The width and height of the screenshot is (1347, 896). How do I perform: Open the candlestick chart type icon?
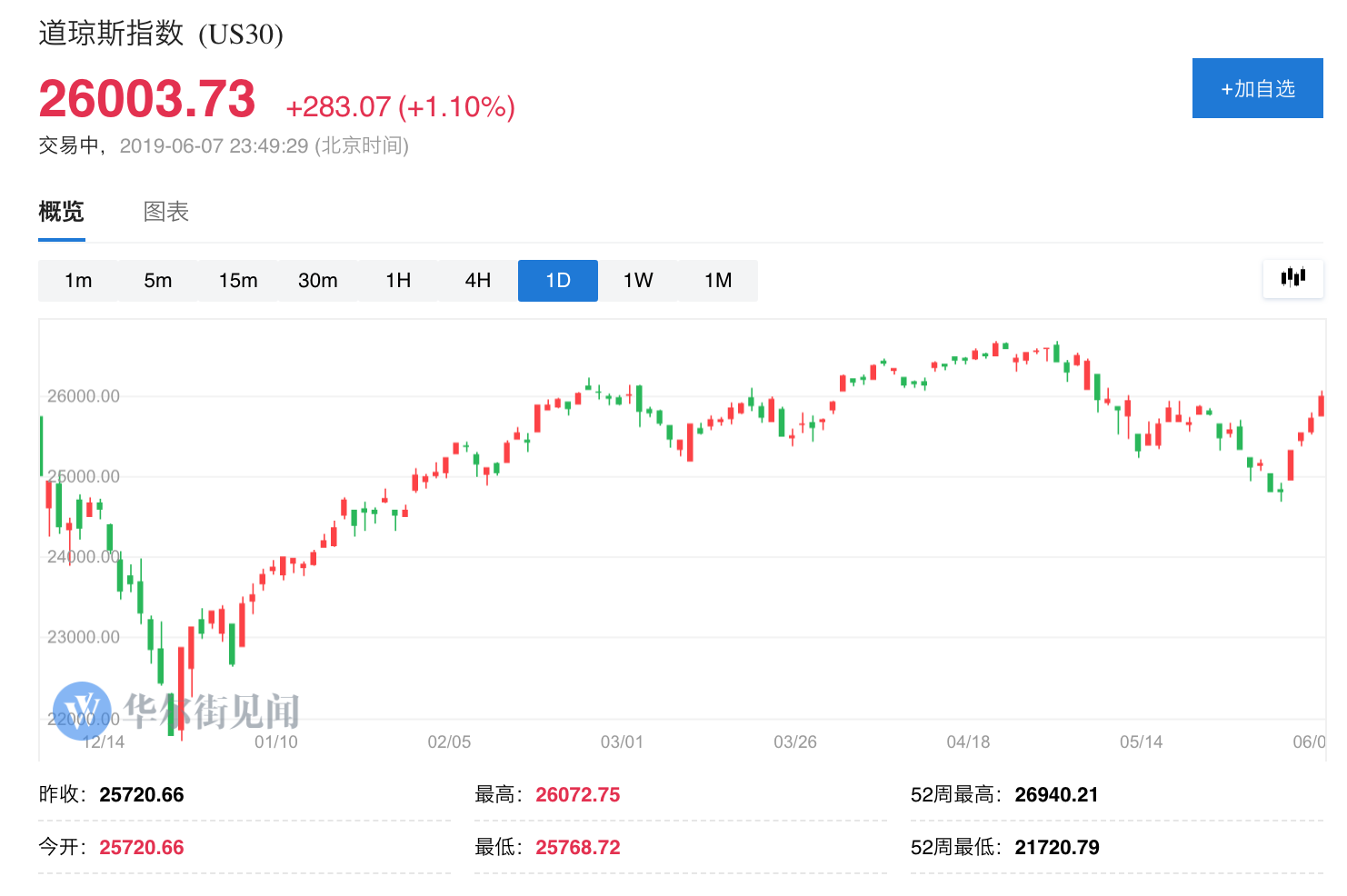pyautogui.click(x=1292, y=278)
